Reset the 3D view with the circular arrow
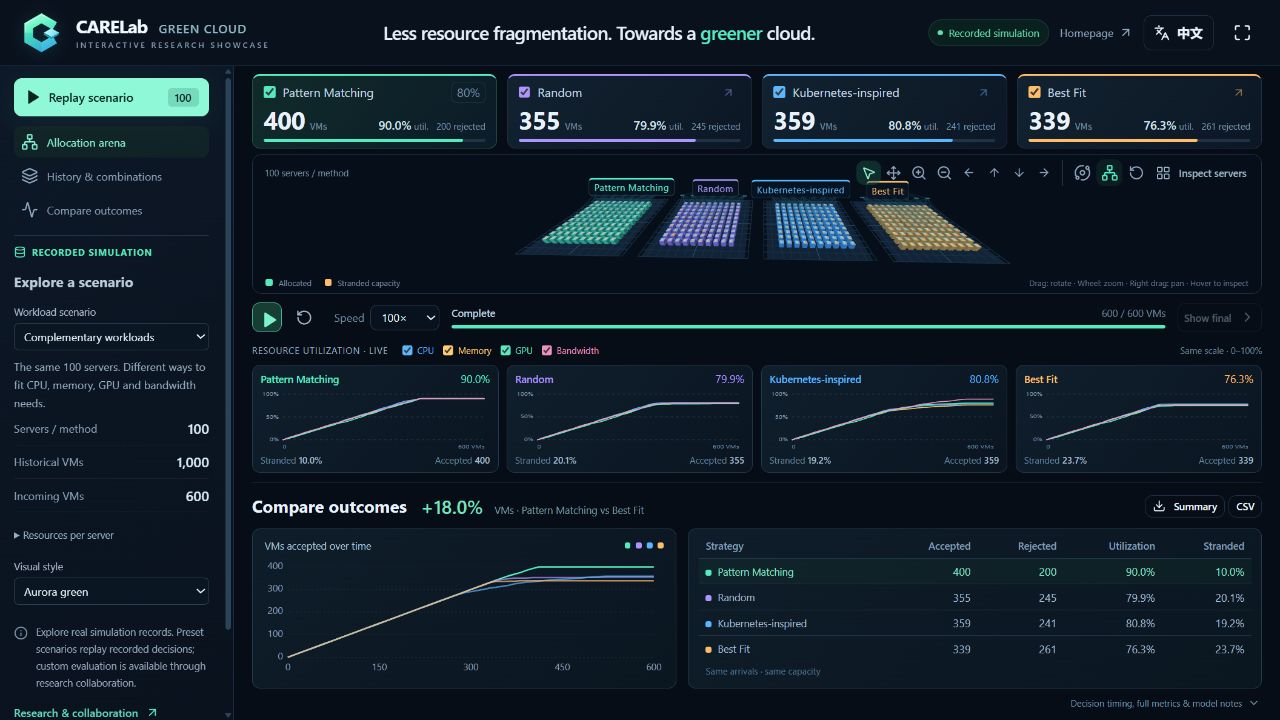Screen dimensions: 1280x720 [x=1136, y=173]
